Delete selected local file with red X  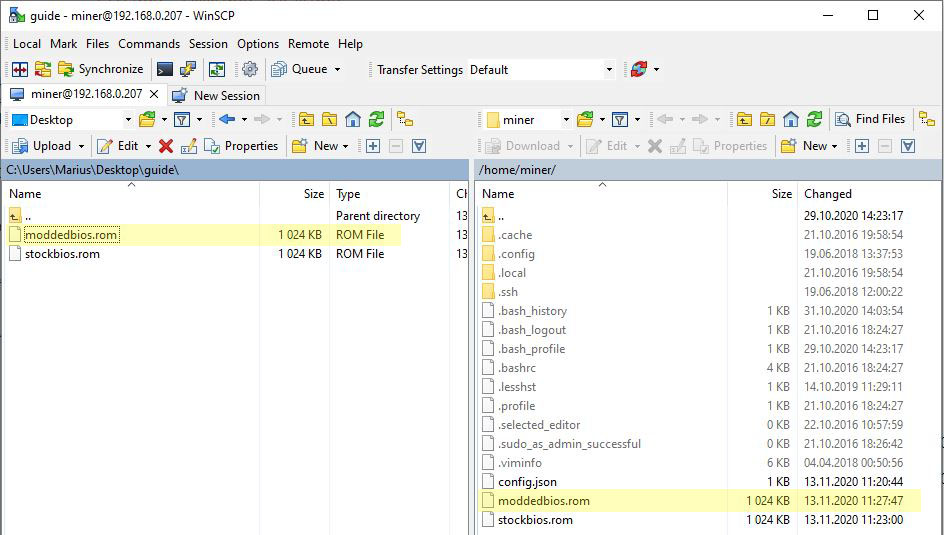point(166,146)
